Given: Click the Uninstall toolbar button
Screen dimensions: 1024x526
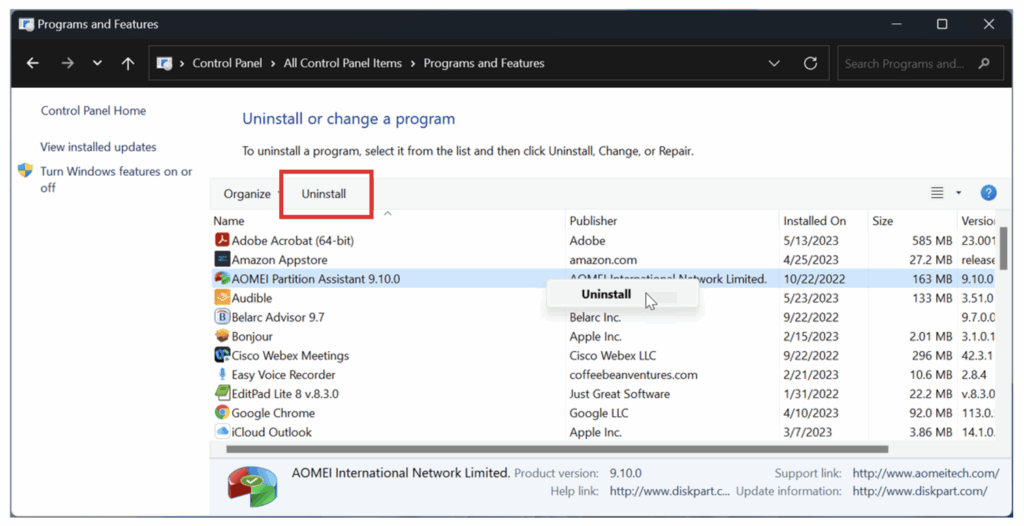Looking at the screenshot, I should [x=324, y=194].
